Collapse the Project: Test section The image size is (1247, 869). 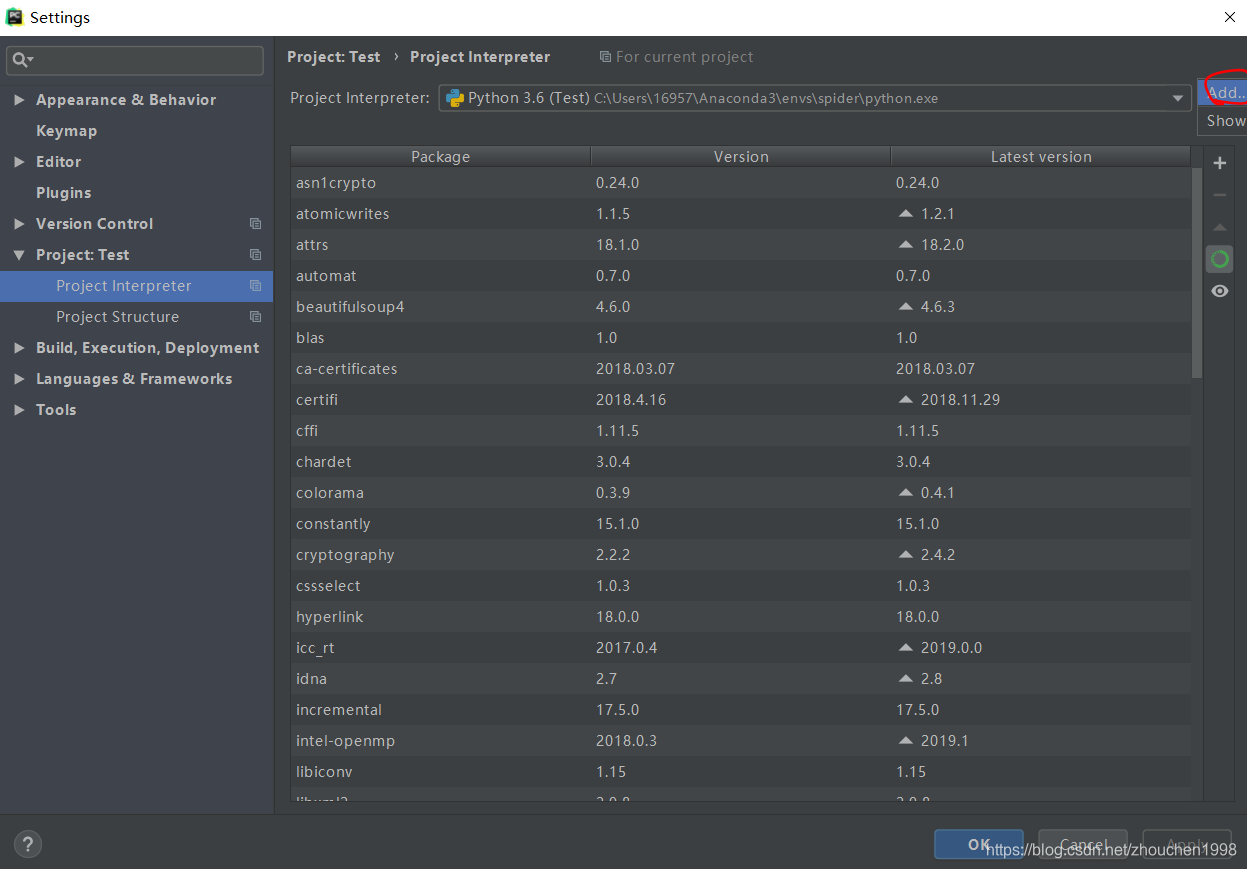(x=19, y=255)
